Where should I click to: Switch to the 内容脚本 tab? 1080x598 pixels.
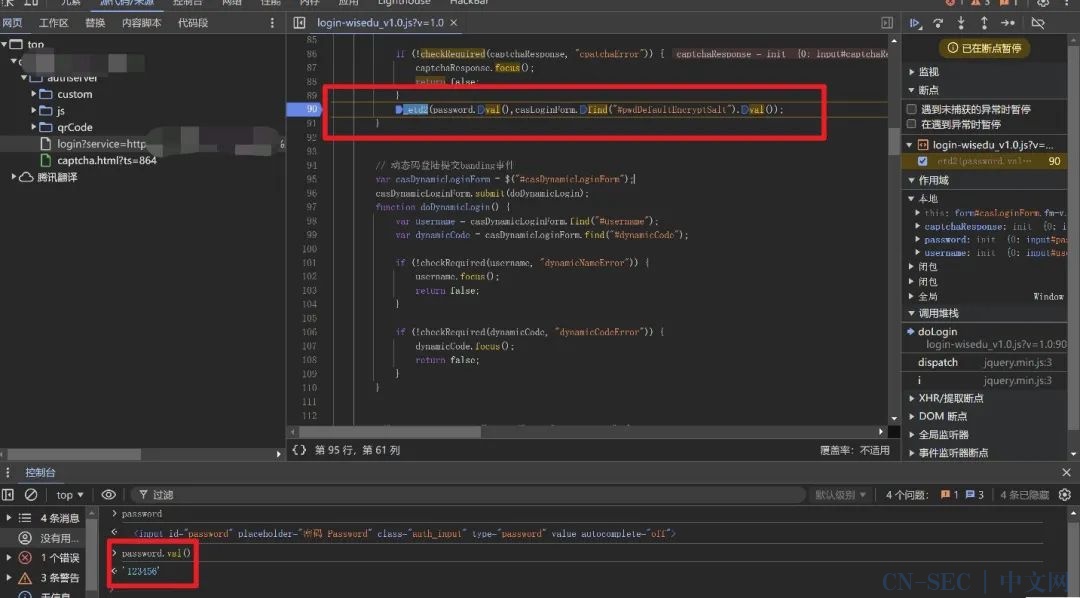pos(141,23)
